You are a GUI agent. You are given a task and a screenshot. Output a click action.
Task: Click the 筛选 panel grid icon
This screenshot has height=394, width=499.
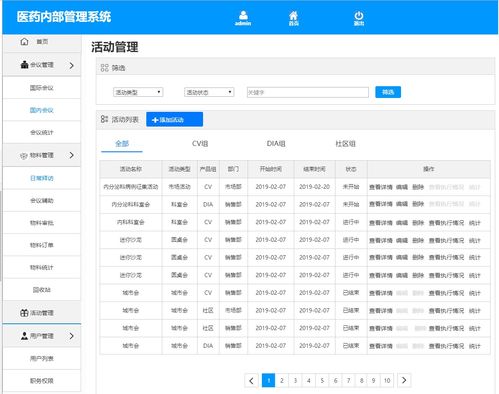pyautogui.click(x=104, y=68)
